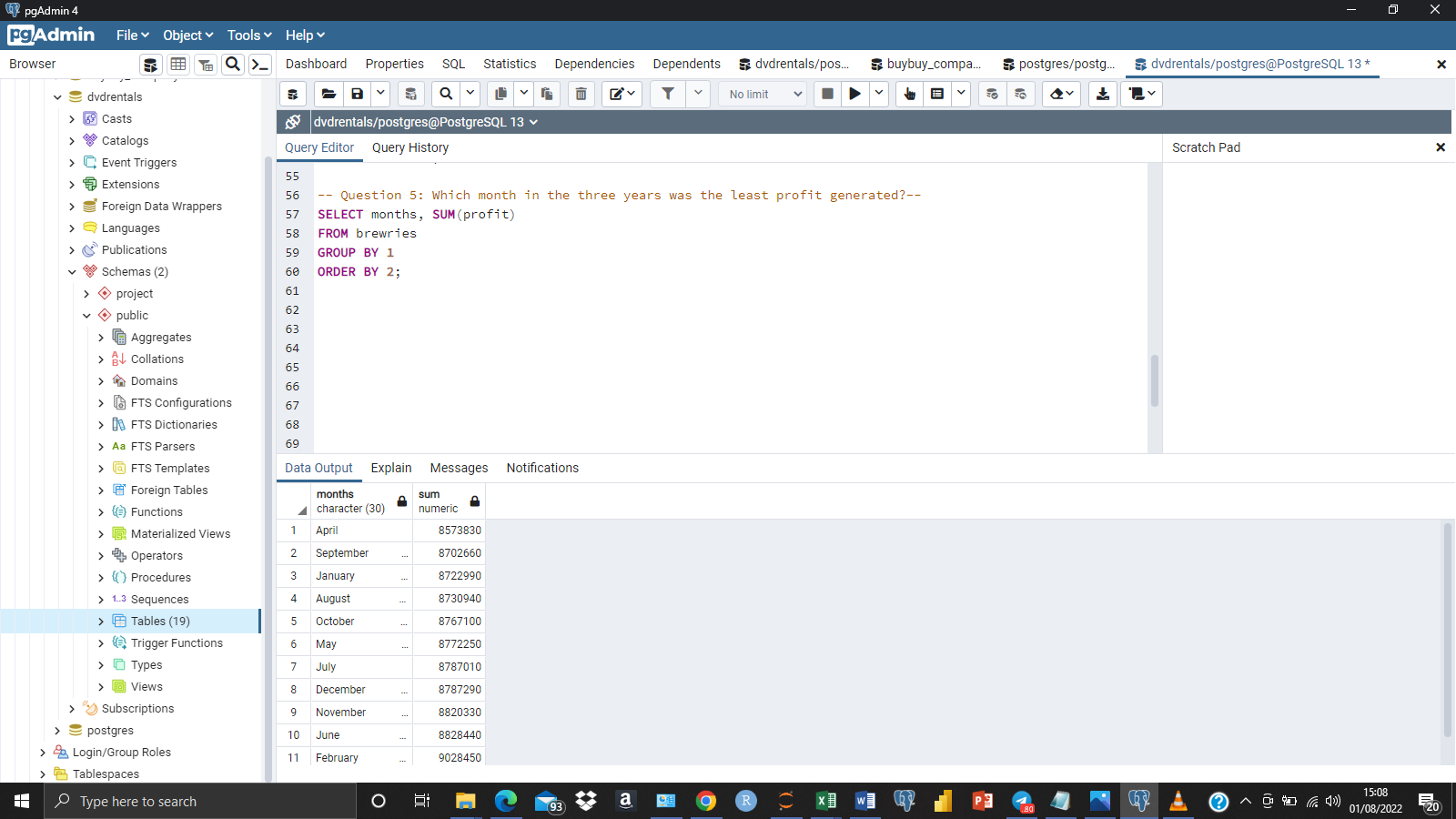
Task: Save the current query
Action: [x=357, y=94]
